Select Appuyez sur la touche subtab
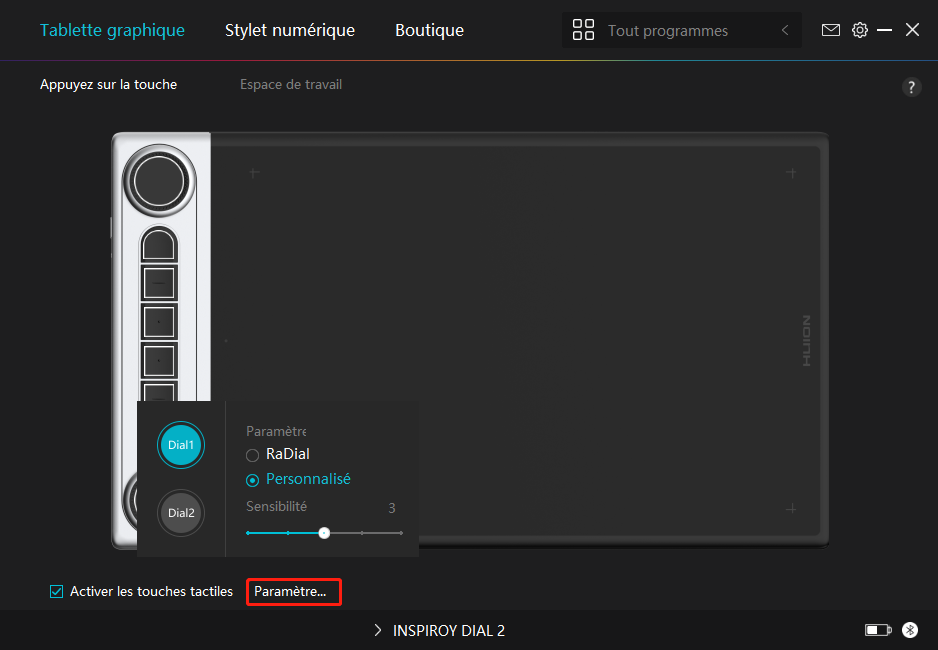 [x=108, y=84]
